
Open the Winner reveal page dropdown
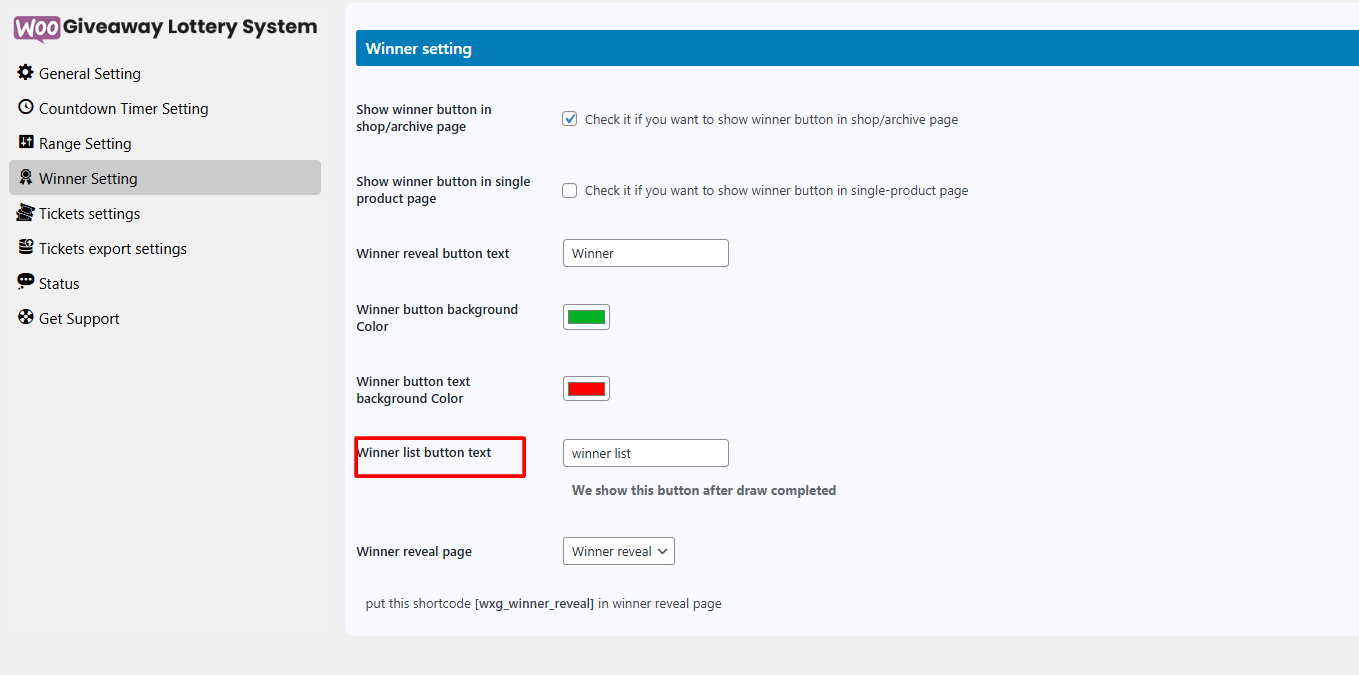(x=619, y=551)
